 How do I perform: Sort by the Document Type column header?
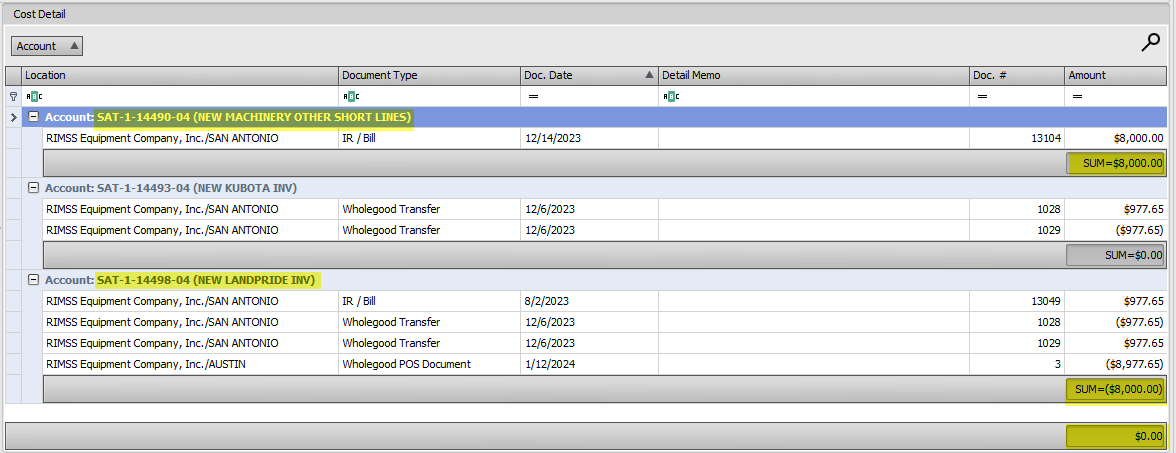[x=430, y=75]
